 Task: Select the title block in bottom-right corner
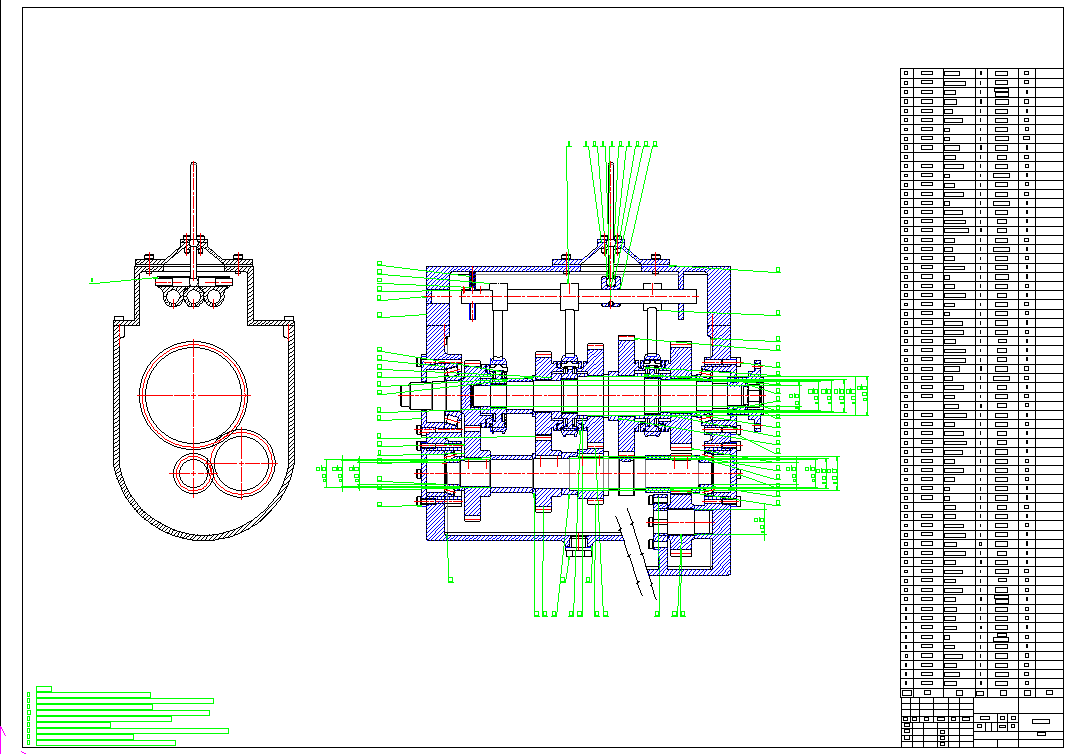982,722
